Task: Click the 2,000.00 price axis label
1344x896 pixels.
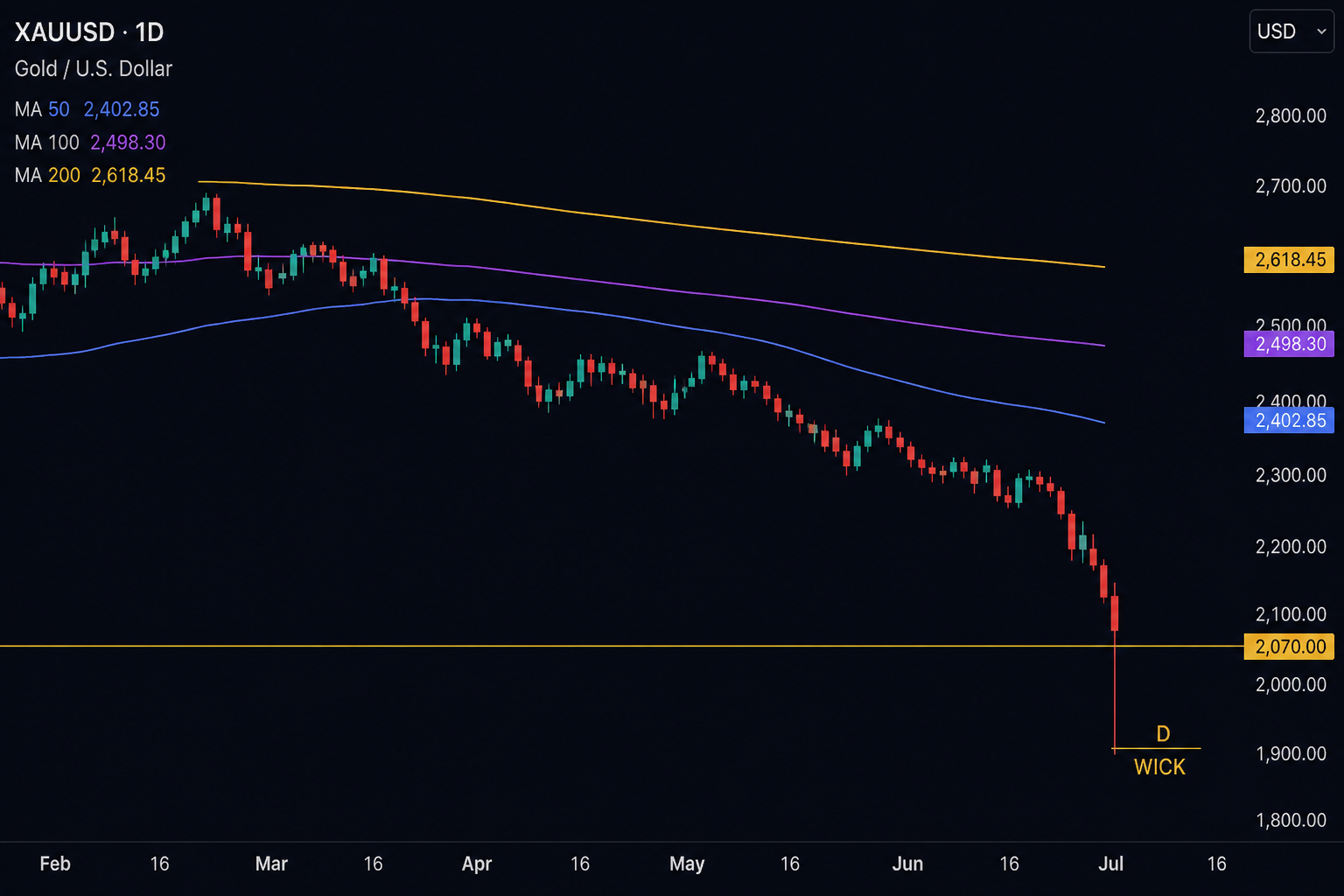Action: 1291,684
